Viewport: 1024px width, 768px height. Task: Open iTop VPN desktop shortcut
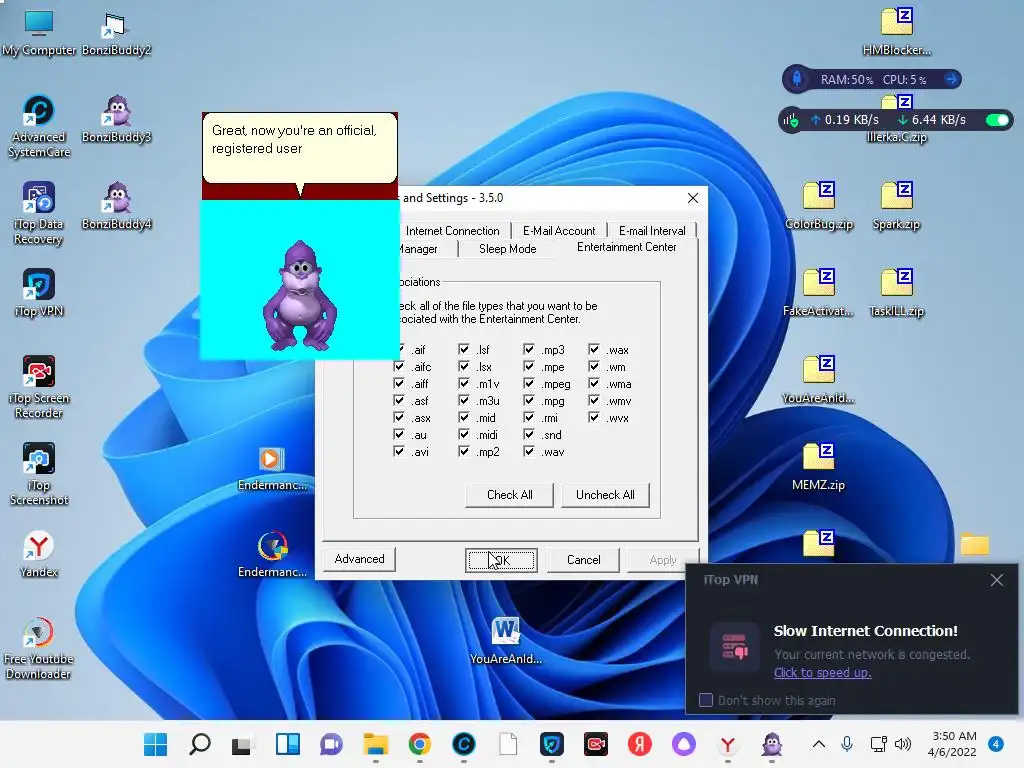pyautogui.click(x=39, y=293)
